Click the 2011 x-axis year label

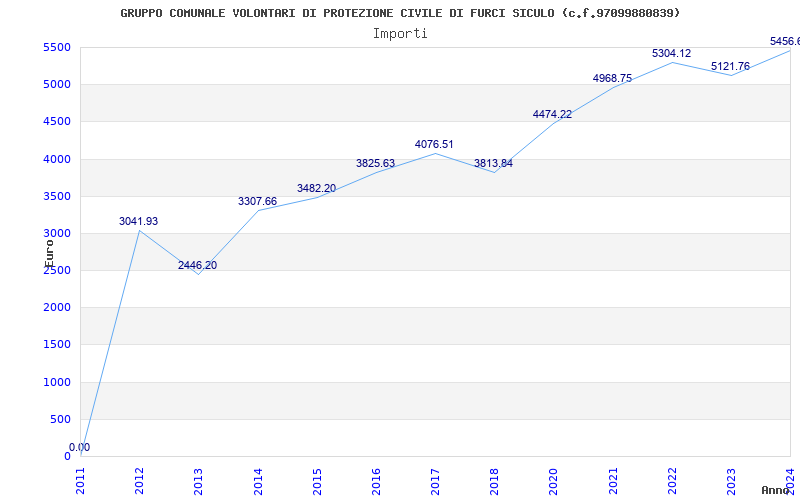[80, 481]
